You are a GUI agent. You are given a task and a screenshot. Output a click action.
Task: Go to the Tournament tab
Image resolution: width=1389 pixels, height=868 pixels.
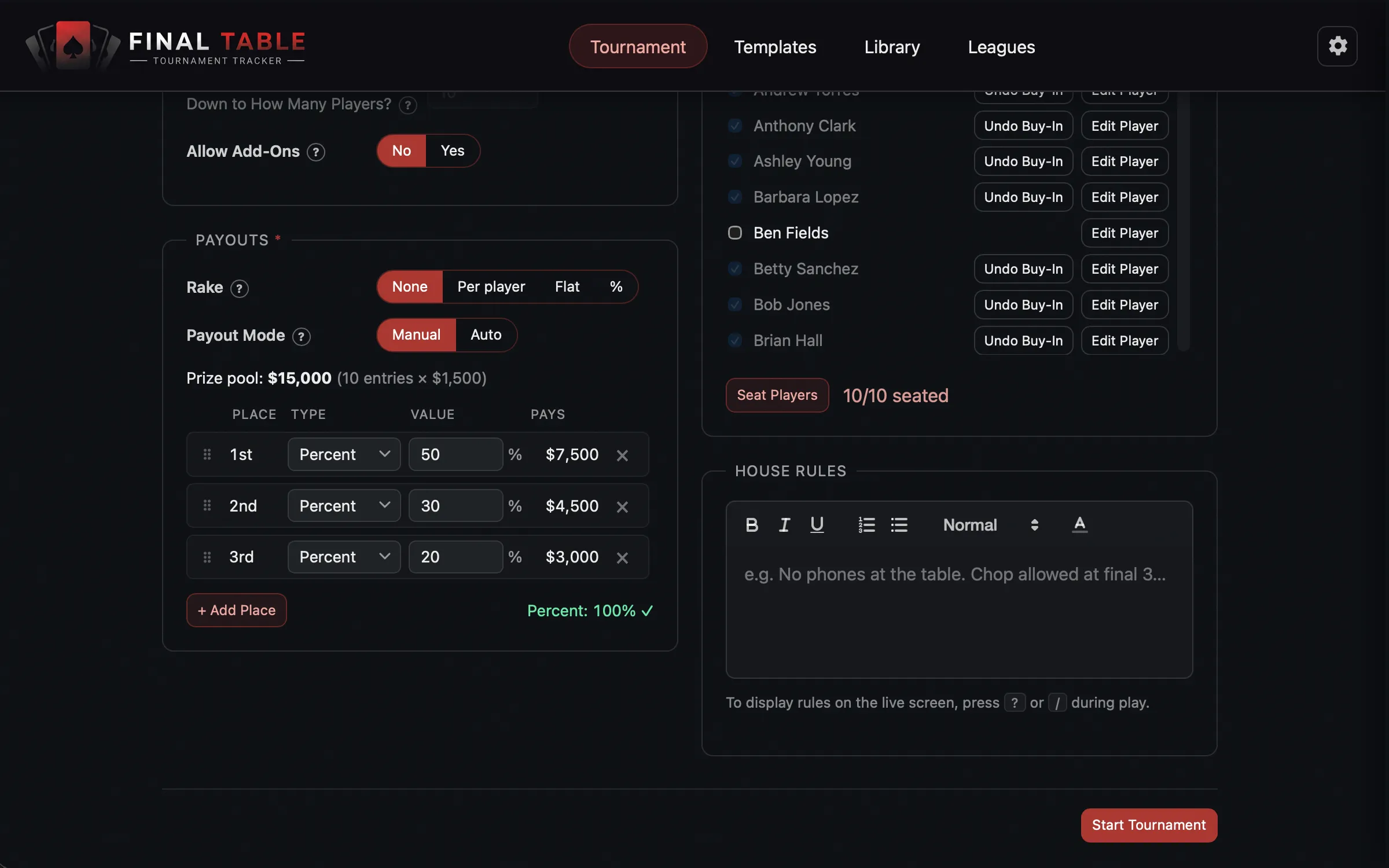[638, 46]
